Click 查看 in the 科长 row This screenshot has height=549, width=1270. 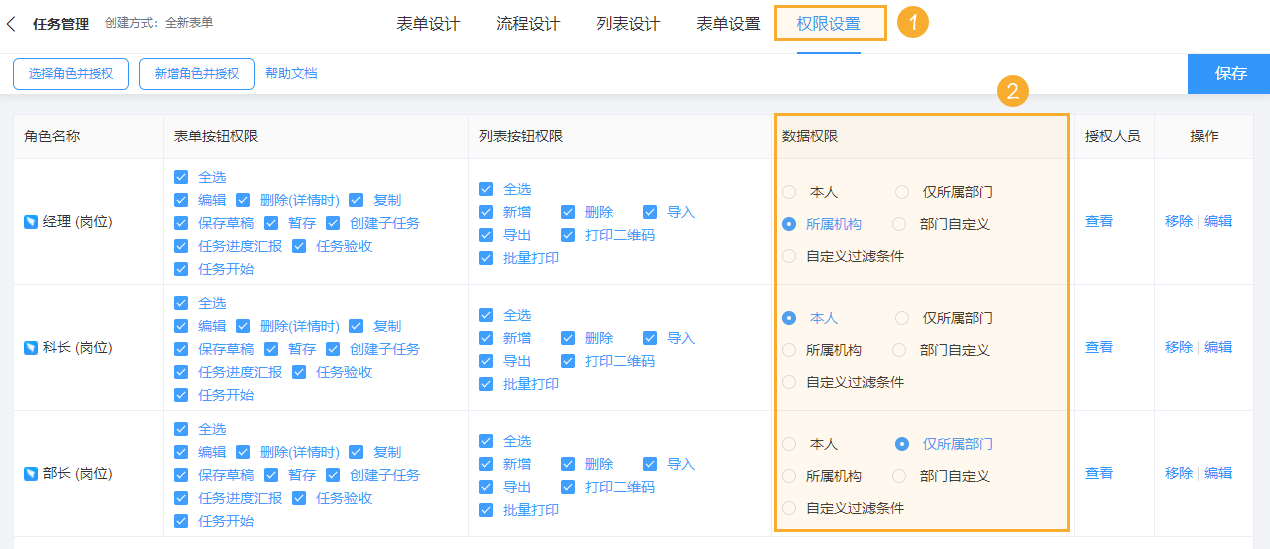pos(1099,348)
